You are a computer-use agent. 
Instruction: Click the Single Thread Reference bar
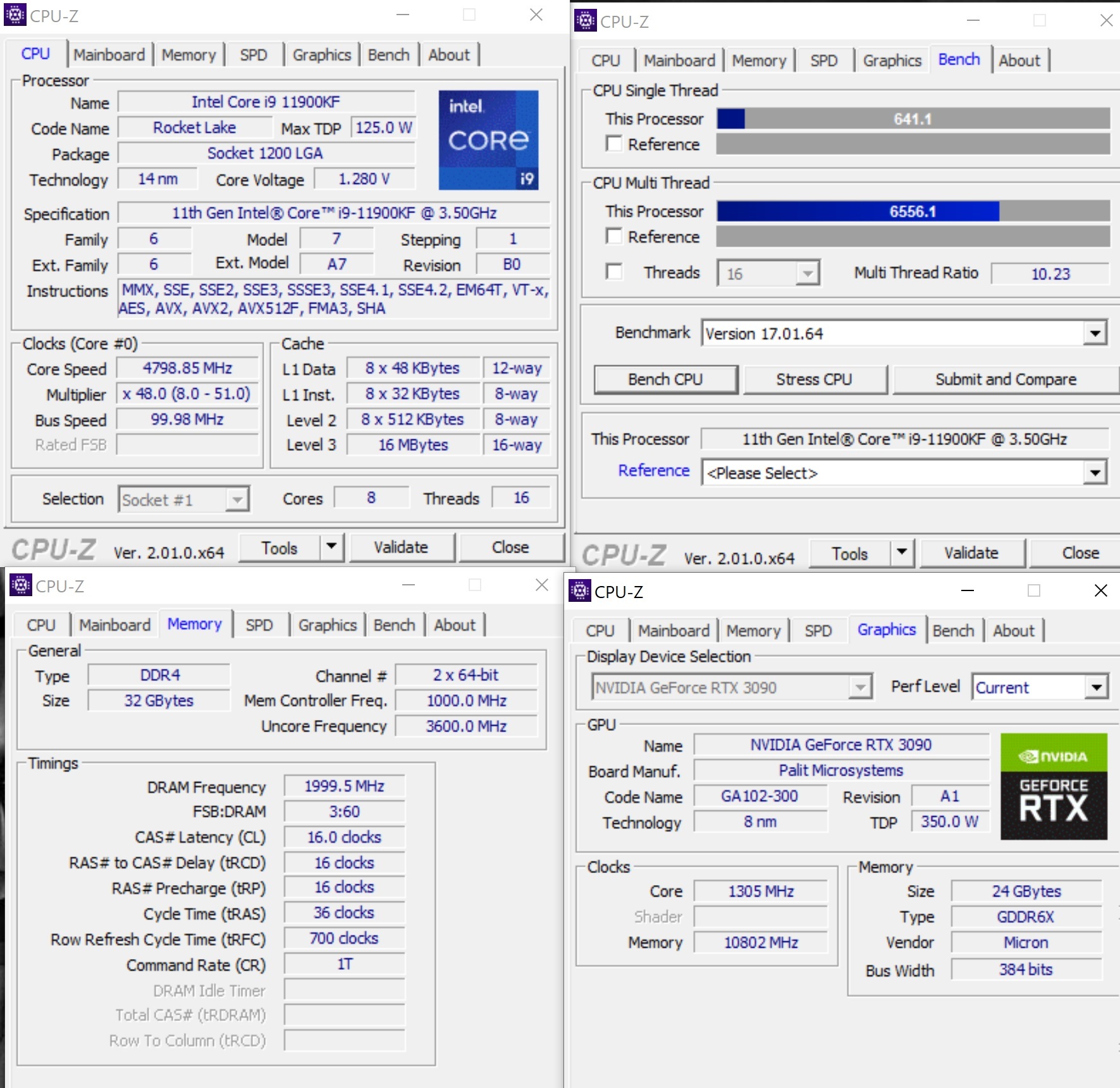point(913,144)
